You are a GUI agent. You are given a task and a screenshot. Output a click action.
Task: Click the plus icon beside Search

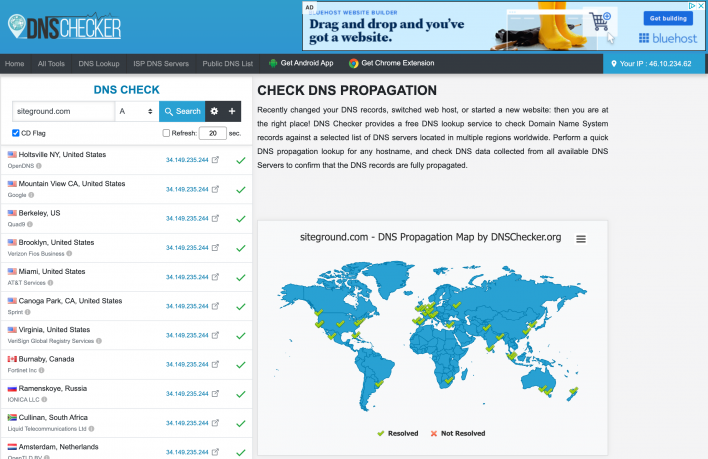(x=232, y=111)
